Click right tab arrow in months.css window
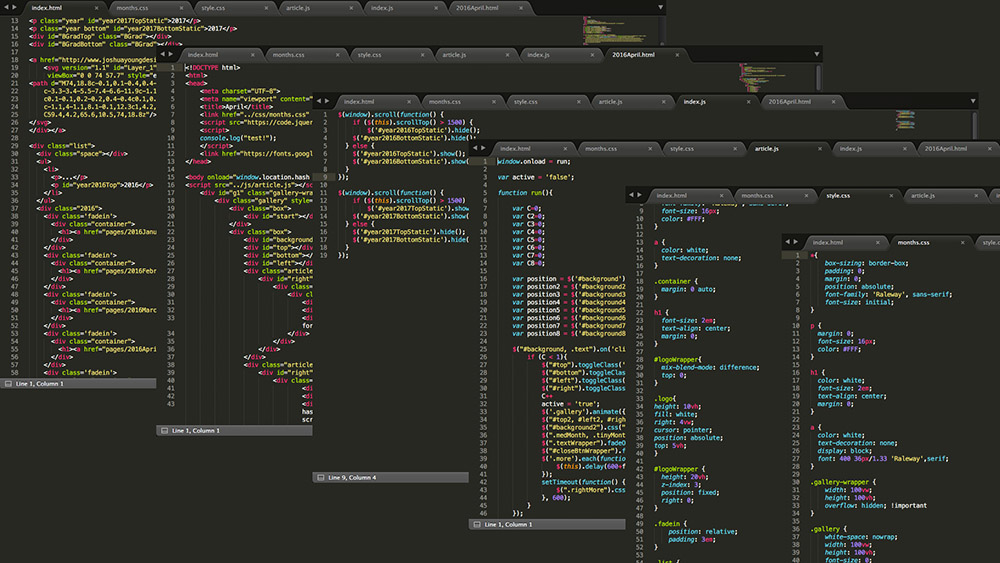Image resolution: width=1000 pixels, height=563 pixels. tap(796, 242)
